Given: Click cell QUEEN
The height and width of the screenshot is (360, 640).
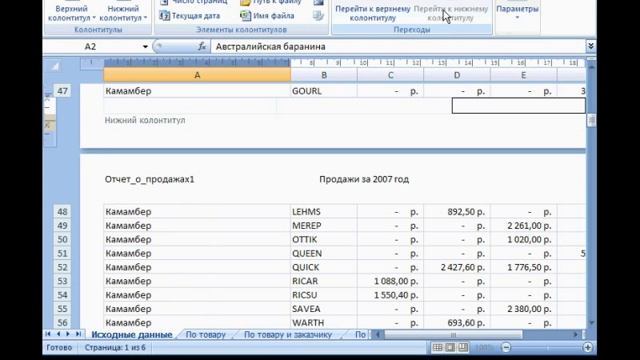Looking at the screenshot, I should tap(324, 253).
